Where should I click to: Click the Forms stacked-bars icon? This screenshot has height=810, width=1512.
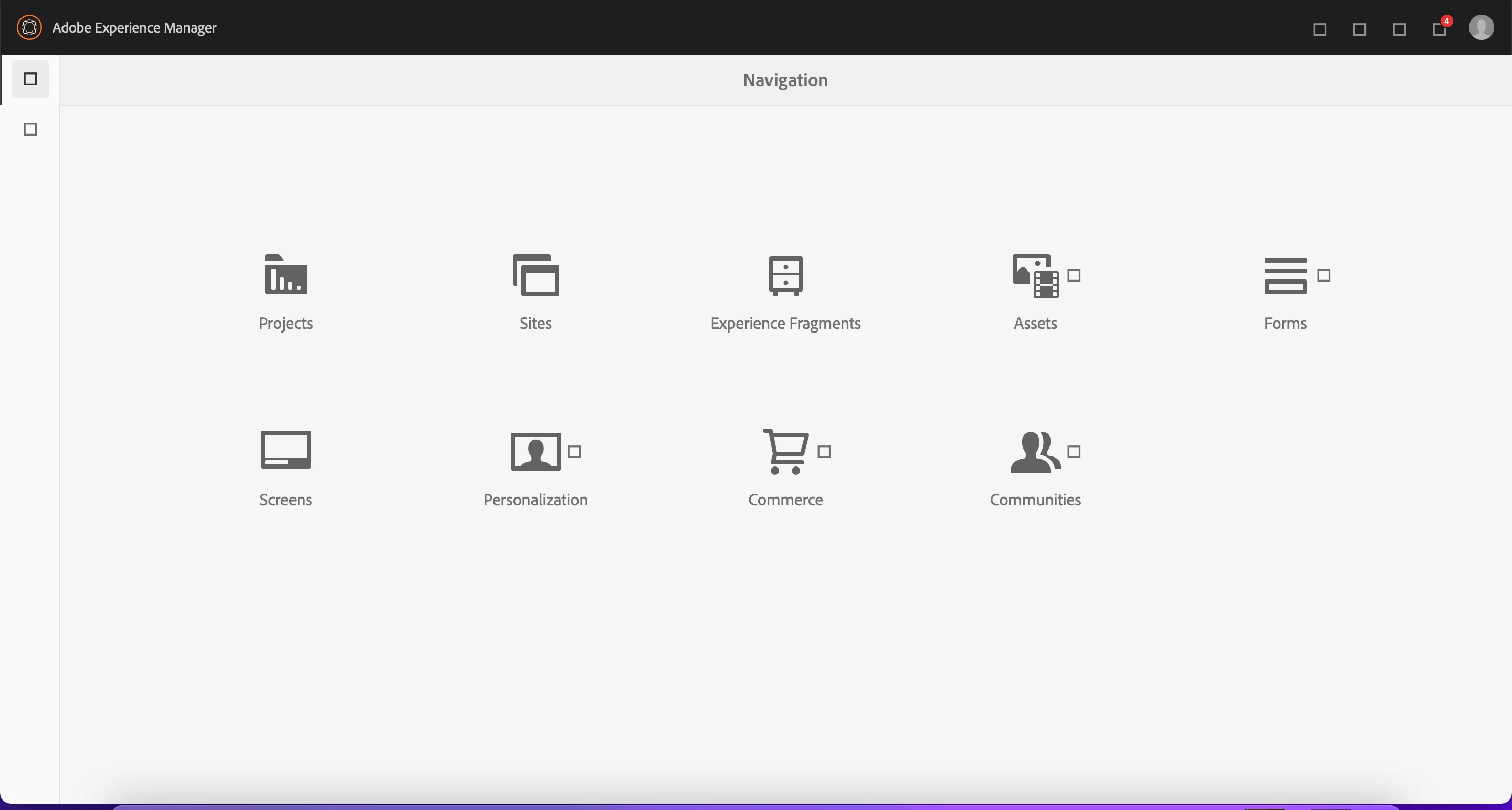tap(1285, 275)
